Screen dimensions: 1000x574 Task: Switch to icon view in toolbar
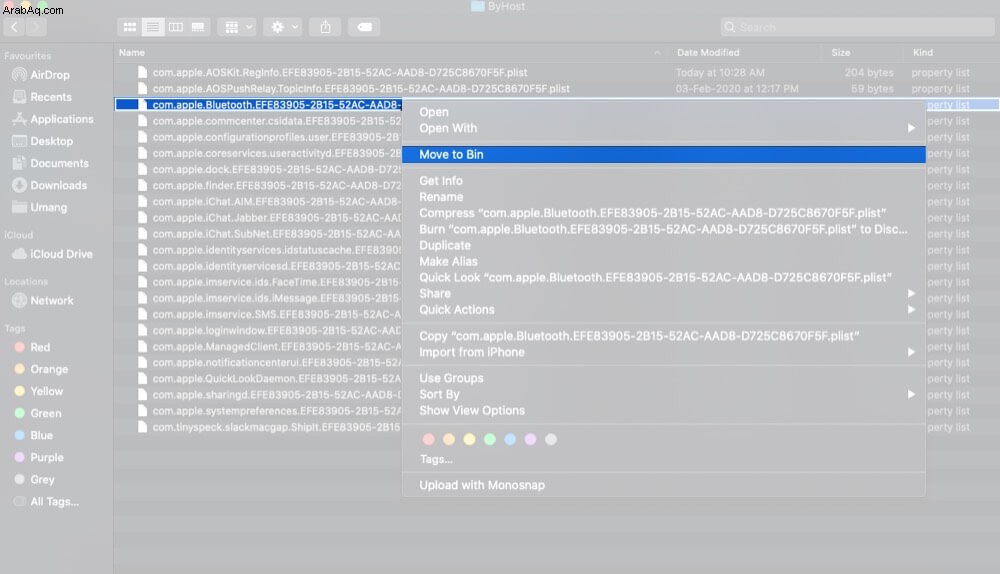[129, 27]
